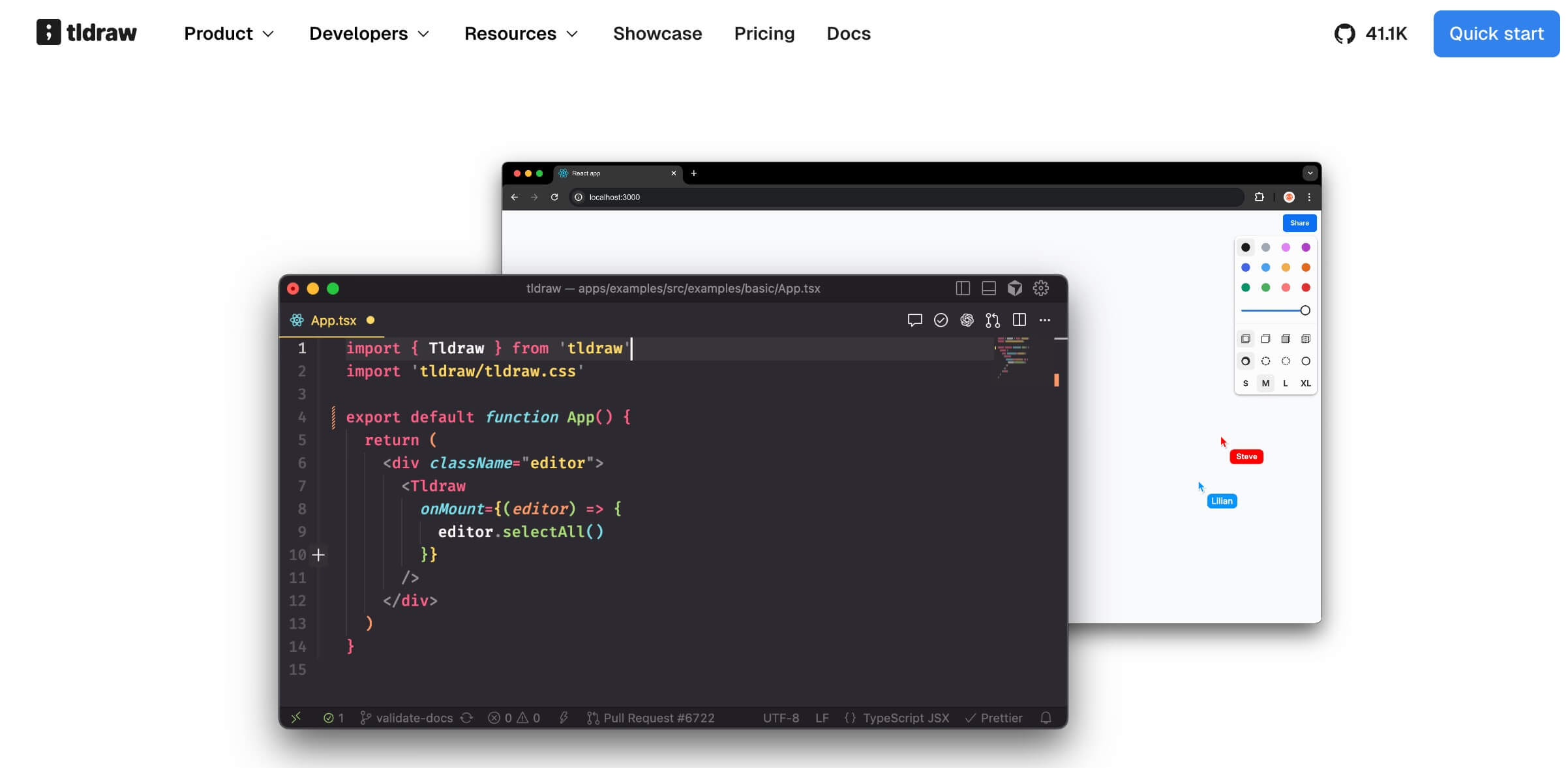Go to the Pricing page
Image resolution: width=1568 pixels, height=768 pixels.
764,34
